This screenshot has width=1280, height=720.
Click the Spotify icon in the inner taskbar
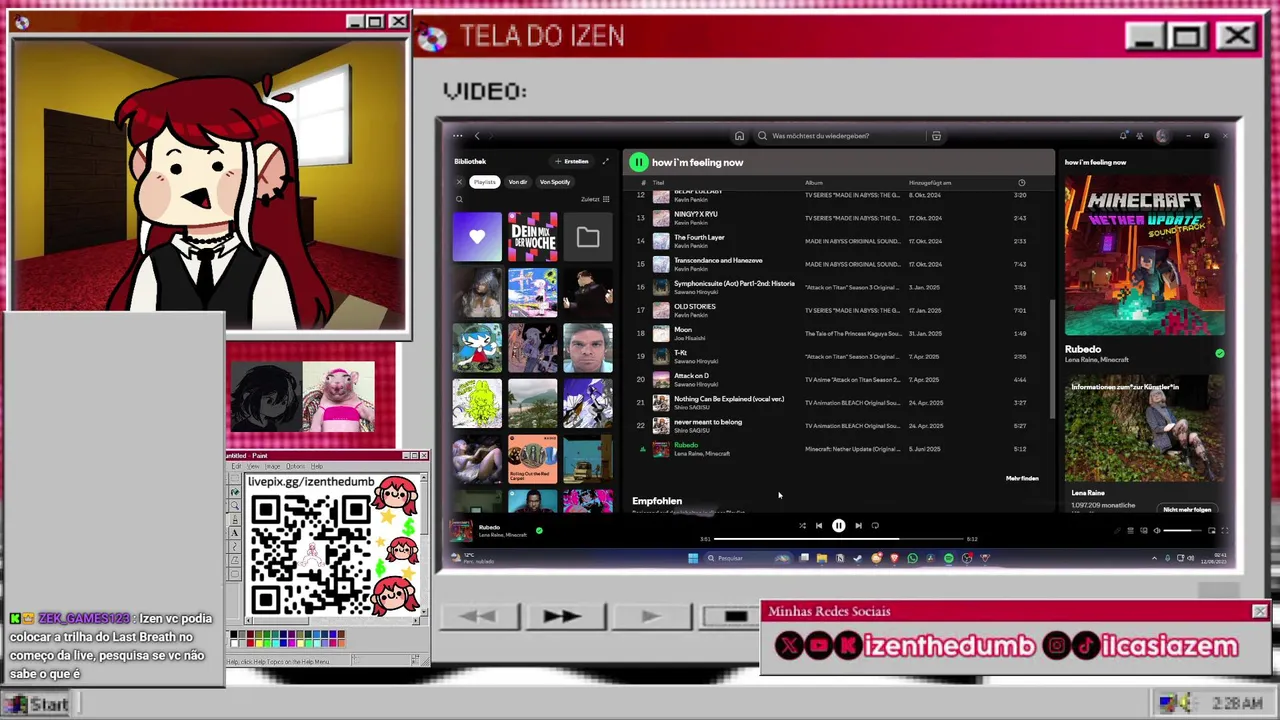[x=949, y=558]
